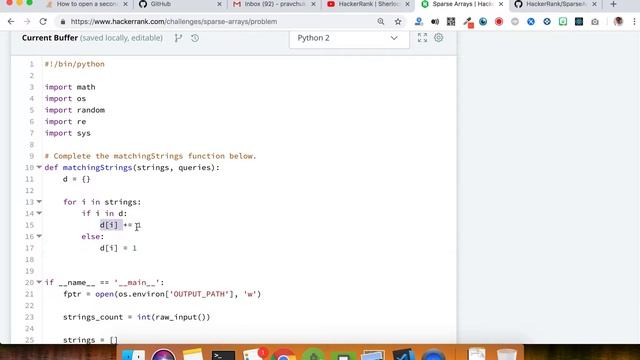Open Terminal from the dock
This screenshot has width=640, height=360.
223,355
